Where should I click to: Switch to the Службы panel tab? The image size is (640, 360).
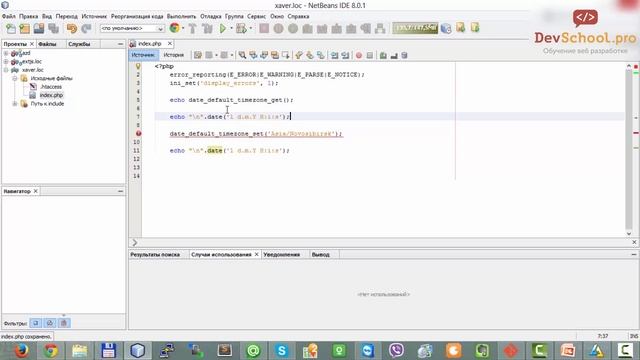click(x=79, y=44)
